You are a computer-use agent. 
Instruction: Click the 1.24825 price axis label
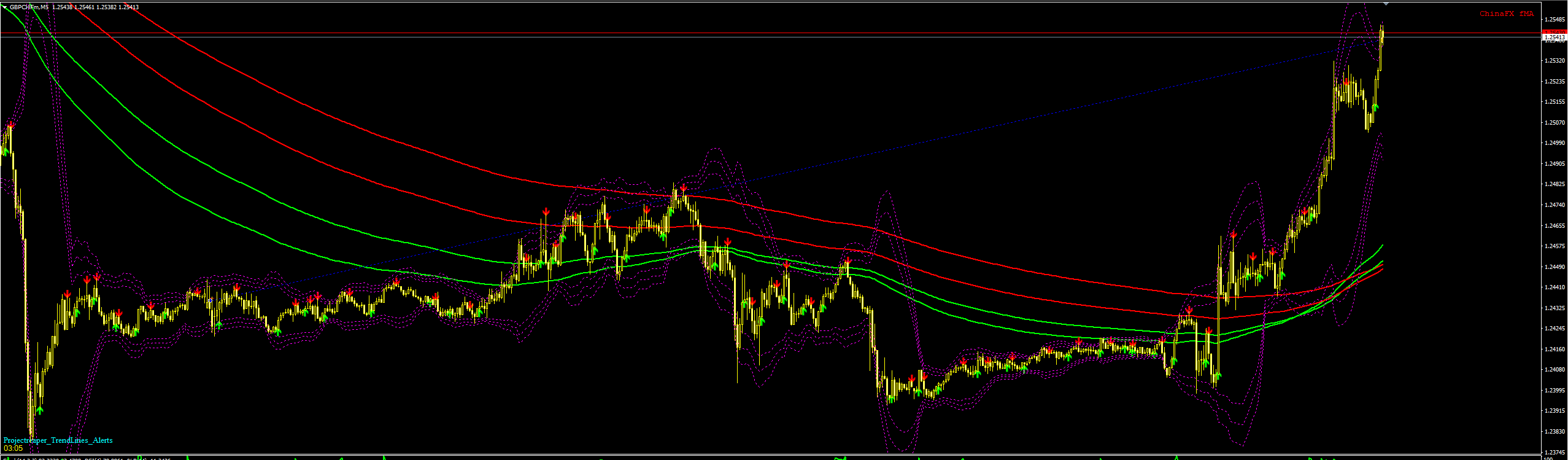point(1554,184)
